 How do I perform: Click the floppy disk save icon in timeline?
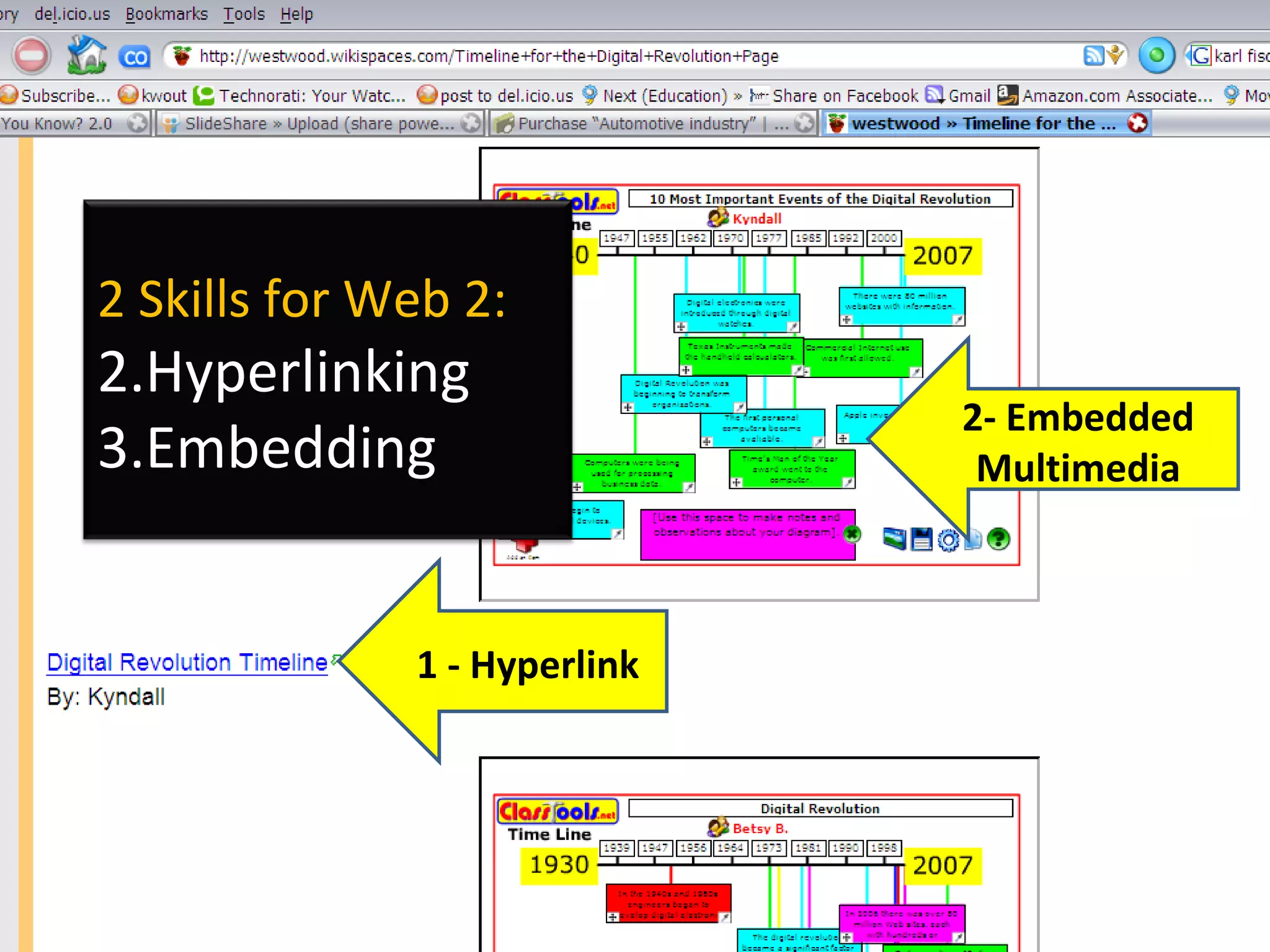[x=921, y=539]
